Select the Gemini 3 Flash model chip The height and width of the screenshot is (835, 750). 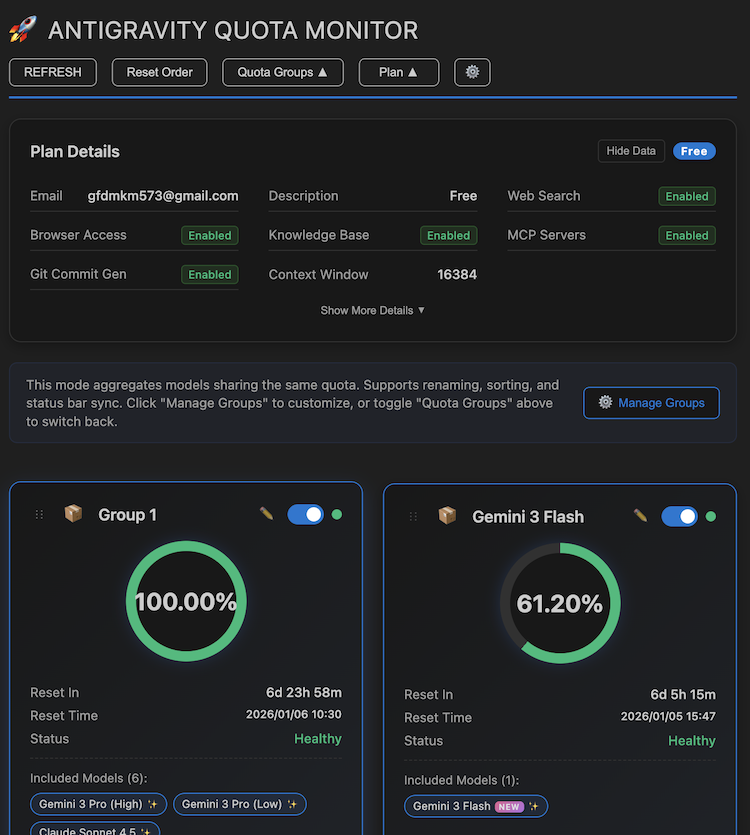[476, 806]
